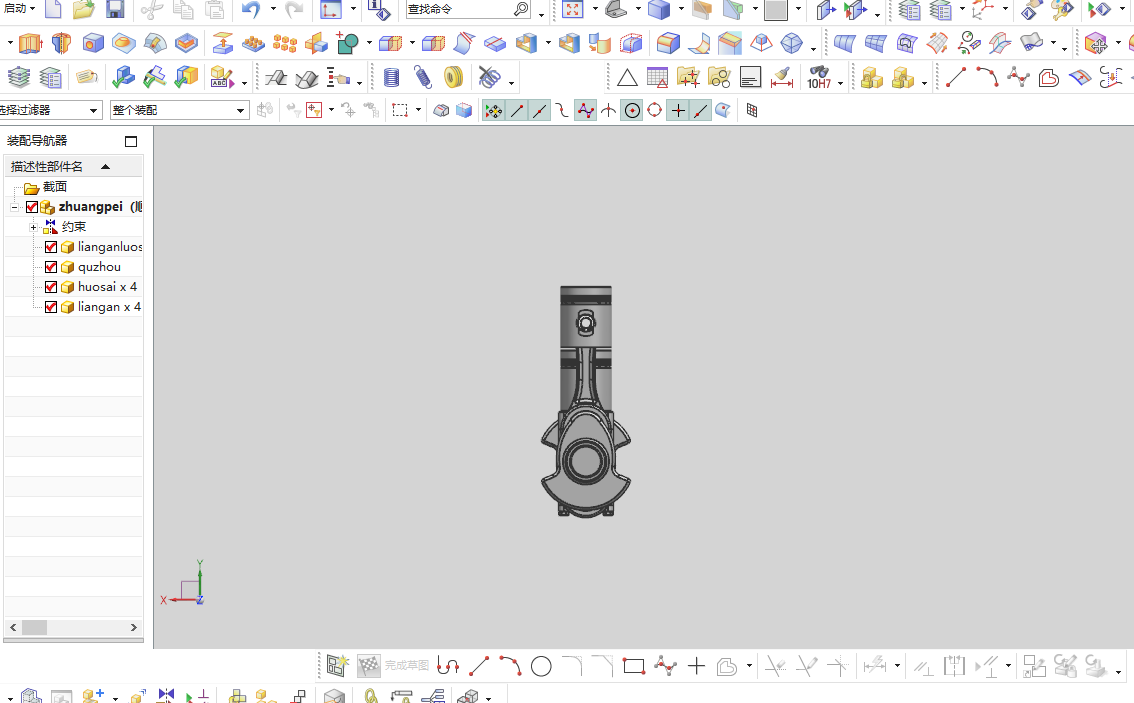Screen dimensions: 1134x703
Task: Expand the 约束 constraints node
Action: pyautogui.click(x=33, y=227)
